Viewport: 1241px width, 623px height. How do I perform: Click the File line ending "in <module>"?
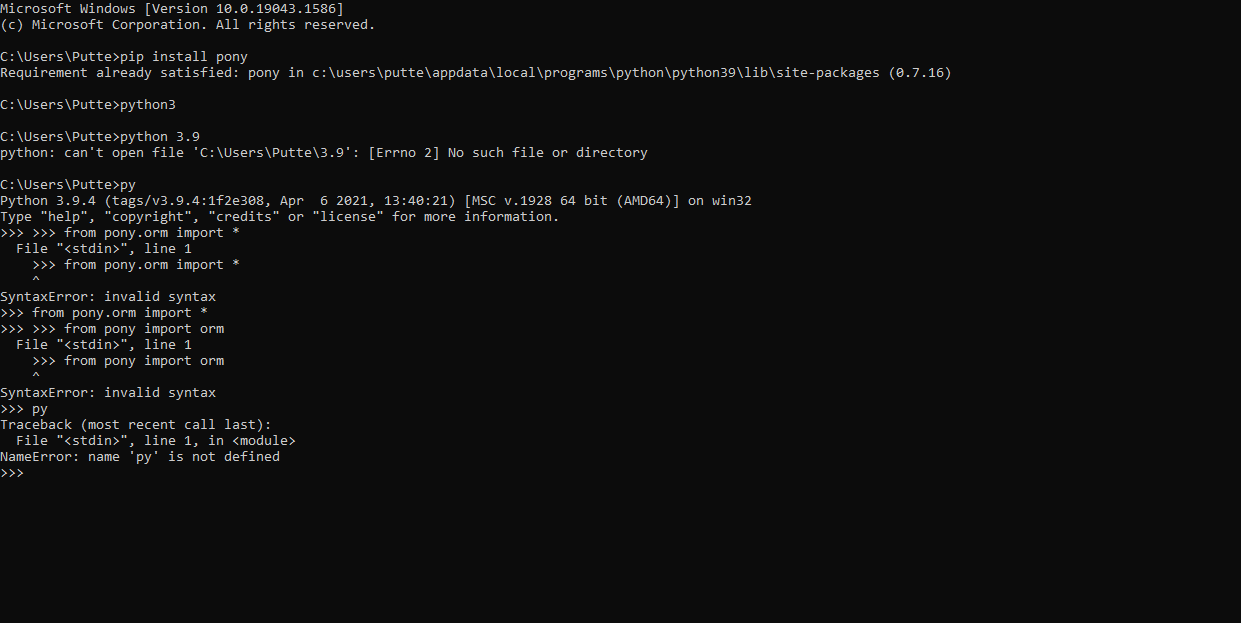[155, 441]
